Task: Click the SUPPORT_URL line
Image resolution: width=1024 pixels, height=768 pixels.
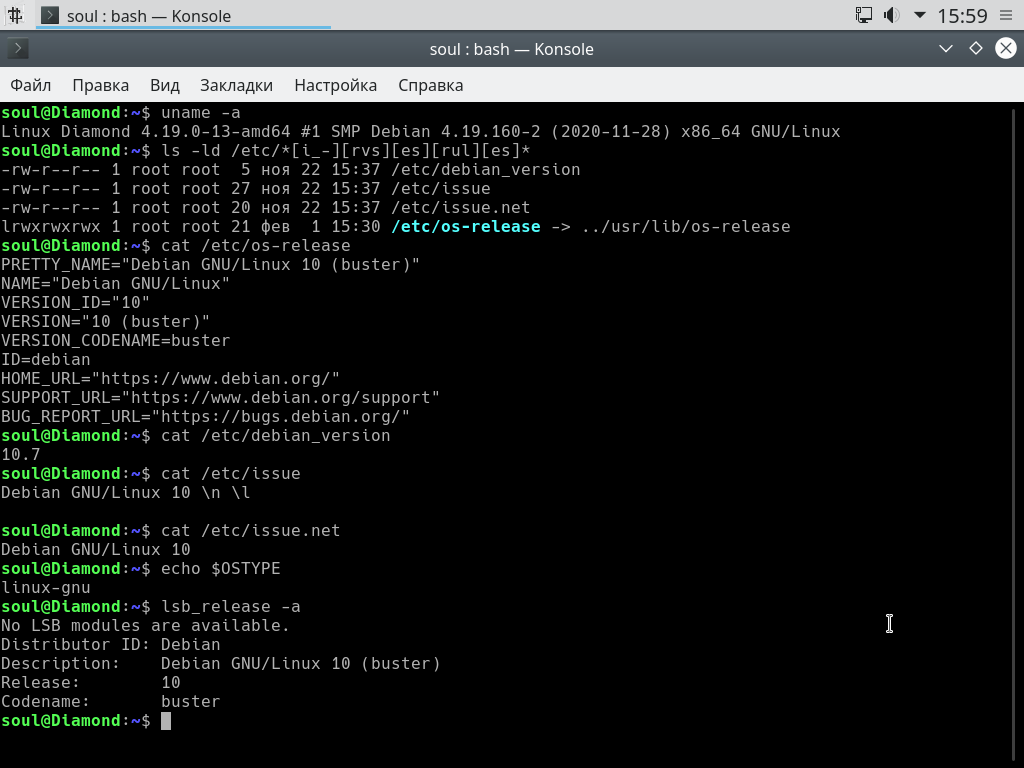Action: [x=220, y=398]
